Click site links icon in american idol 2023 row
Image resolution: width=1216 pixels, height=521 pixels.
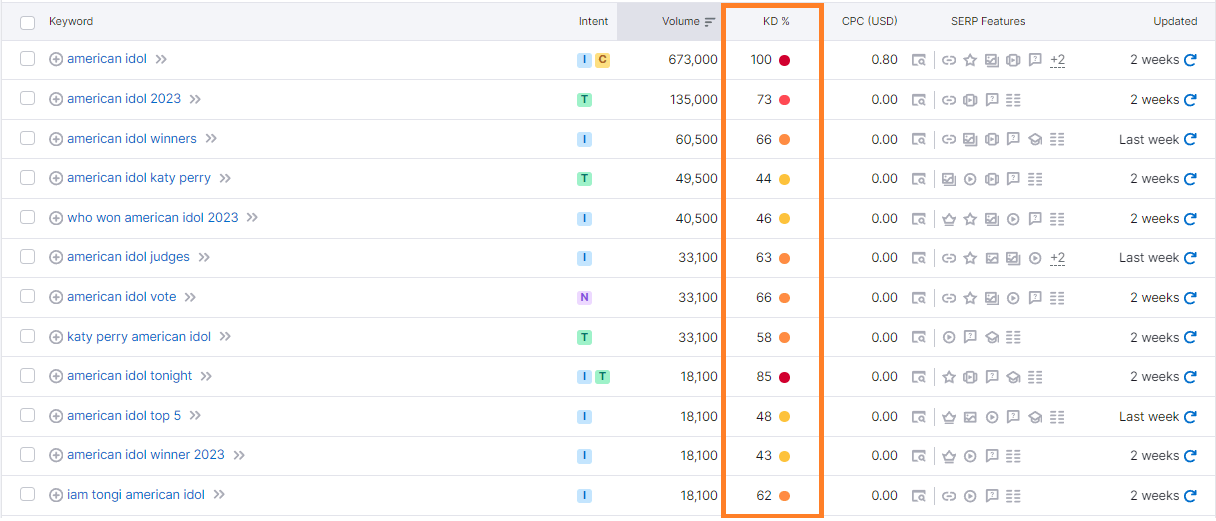click(949, 100)
